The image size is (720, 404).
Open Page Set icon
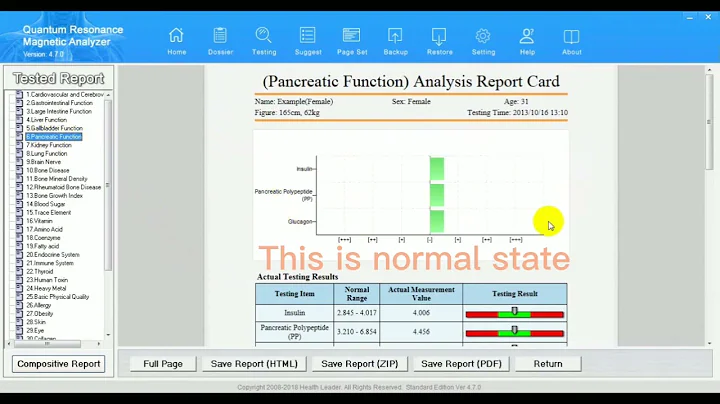tap(352, 36)
